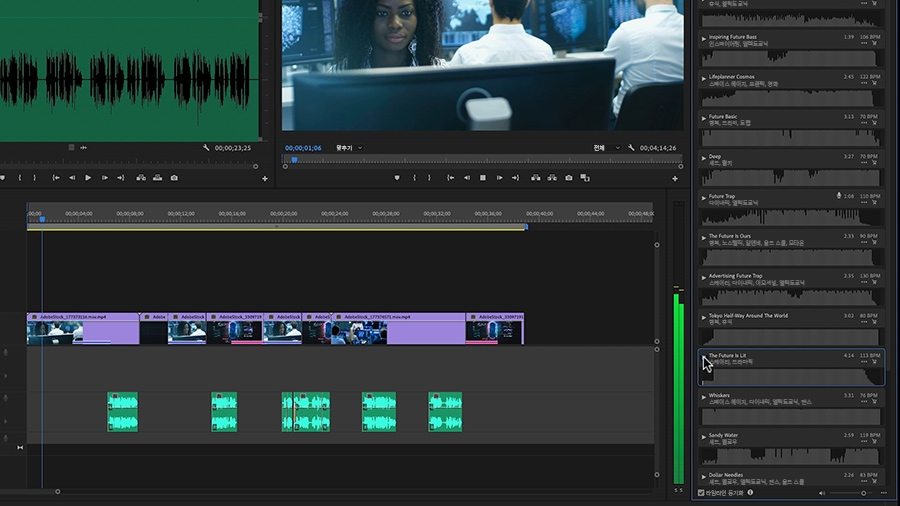This screenshot has height=506, width=900.
Task: Select the AdobeStock_177376371.mov.mp4 clip on timeline
Action: point(398,329)
